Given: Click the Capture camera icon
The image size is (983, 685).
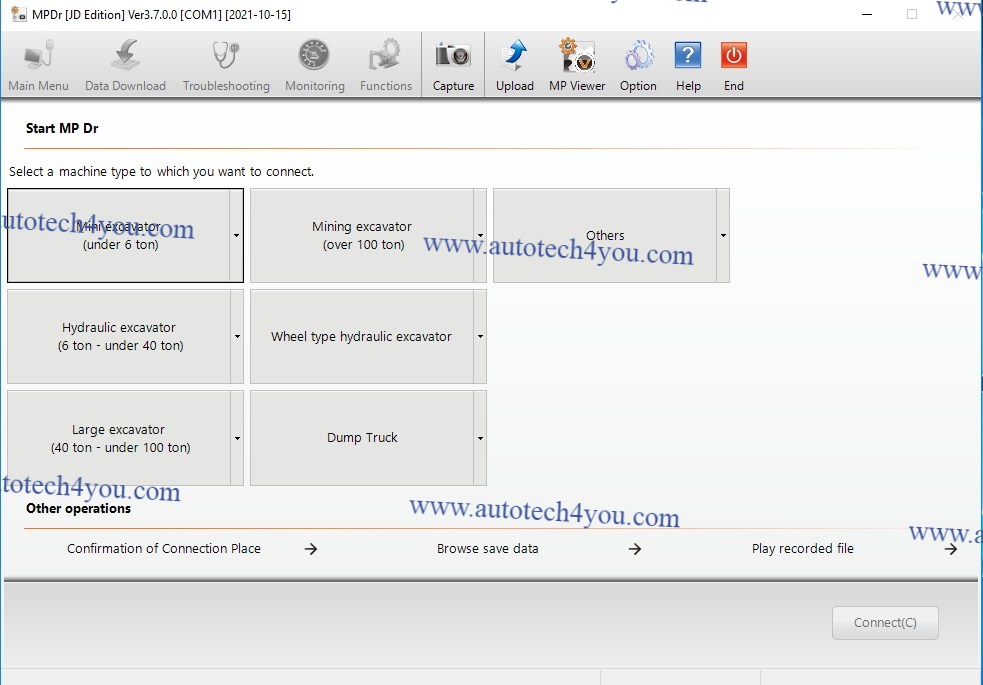Looking at the screenshot, I should click(x=453, y=56).
